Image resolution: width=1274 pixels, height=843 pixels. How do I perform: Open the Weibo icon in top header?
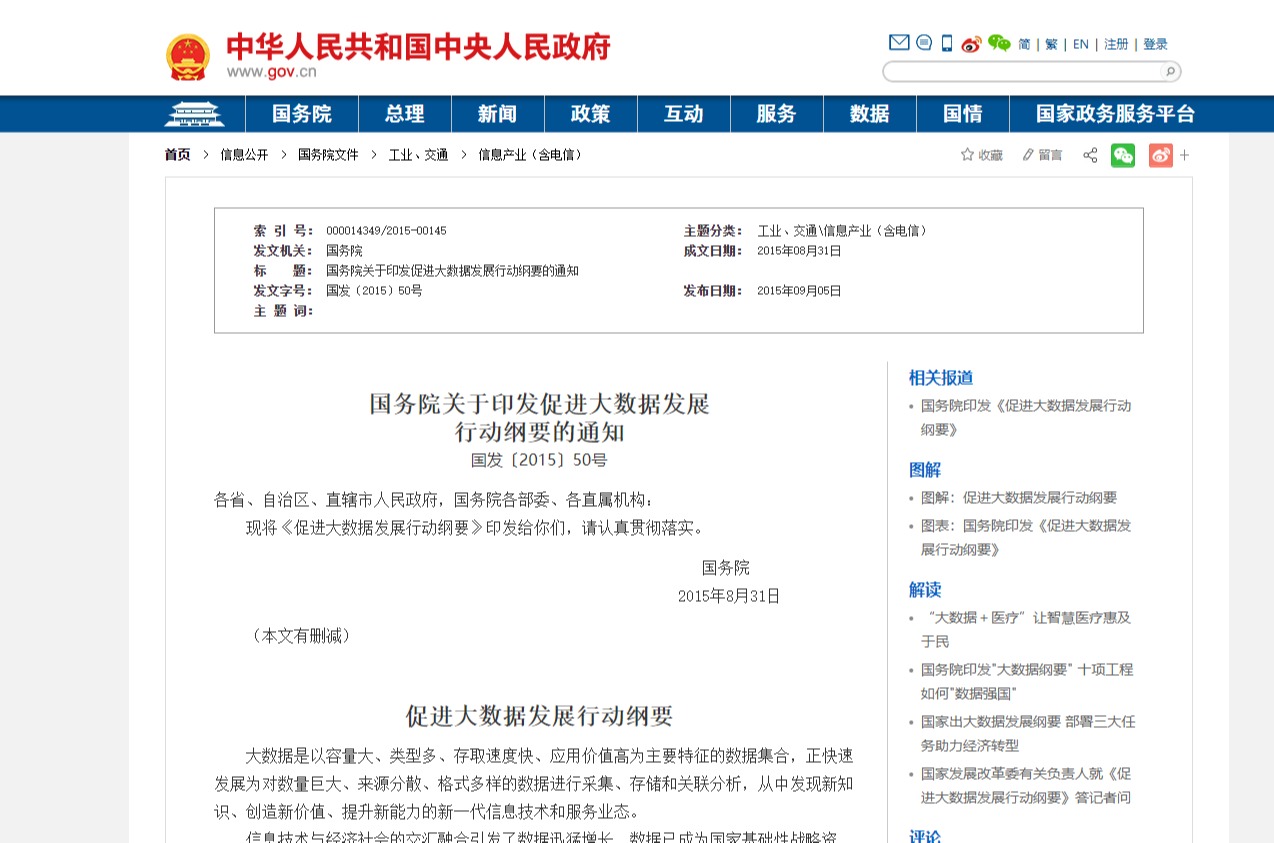pyautogui.click(x=971, y=43)
